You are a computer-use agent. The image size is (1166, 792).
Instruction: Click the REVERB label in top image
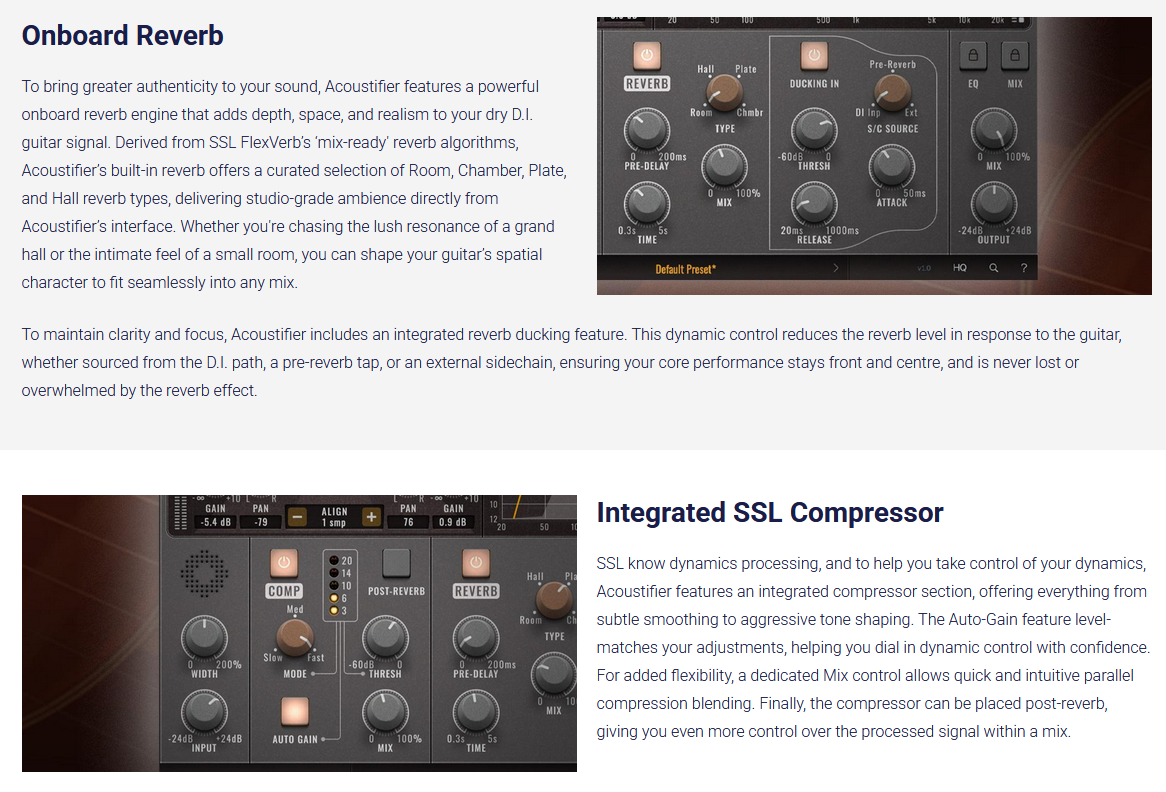[646, 83]
